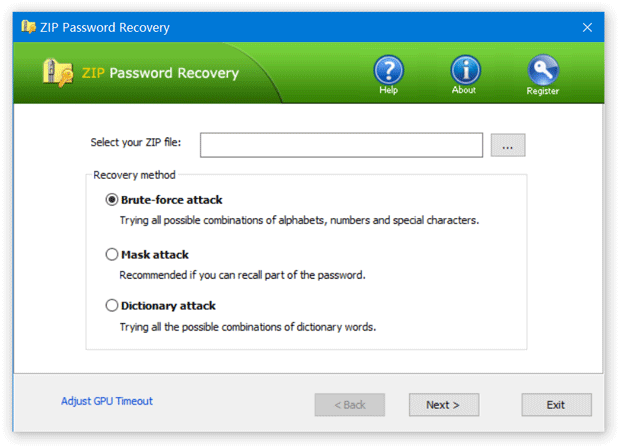
Task: Open the Adjust GPU Timeout link
Action: [107, 401]
